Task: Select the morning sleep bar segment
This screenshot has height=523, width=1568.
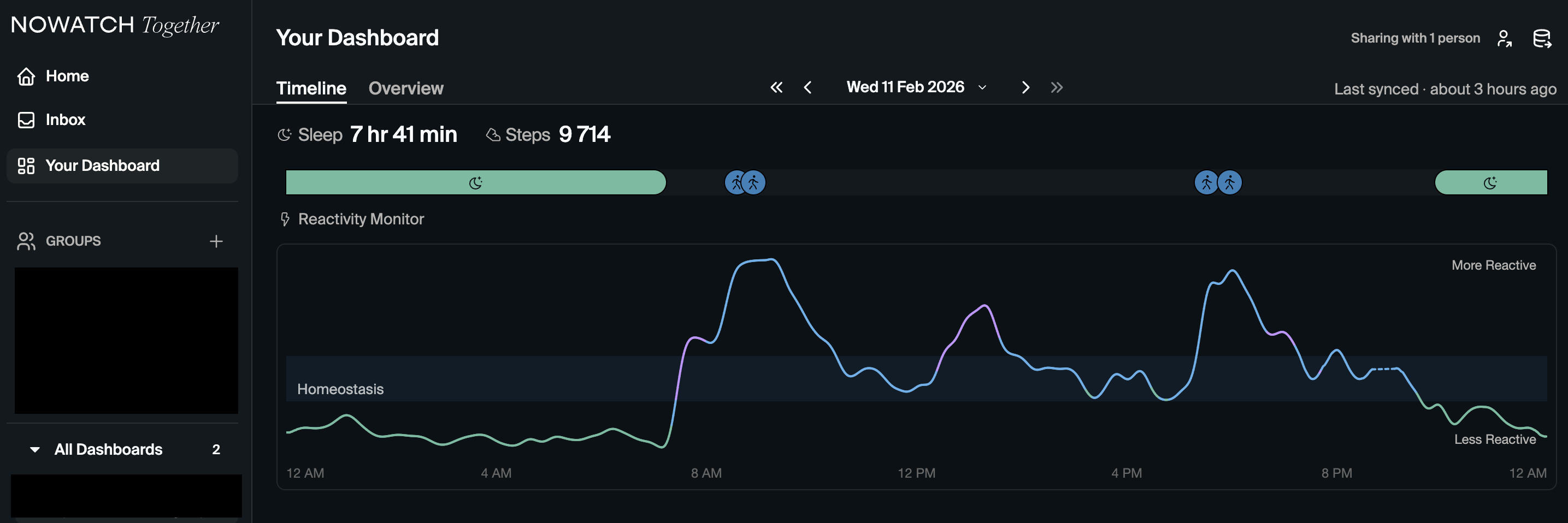Action: tap(476, 182)
